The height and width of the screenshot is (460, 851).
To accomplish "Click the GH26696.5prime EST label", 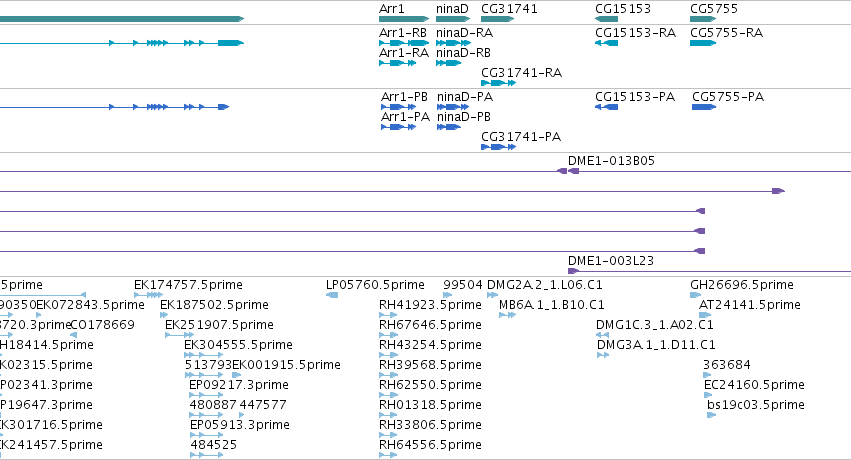I will 741,285.
